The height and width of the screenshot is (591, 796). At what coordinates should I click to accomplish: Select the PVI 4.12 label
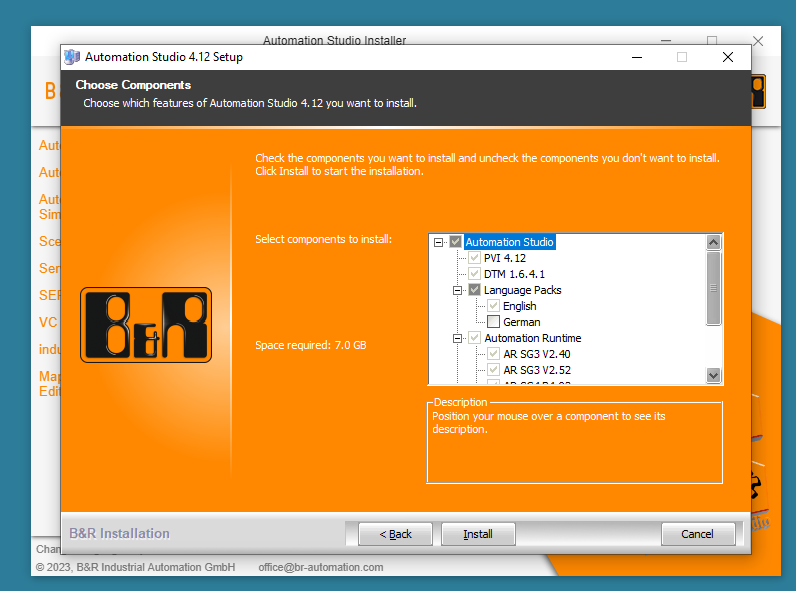point(505,258)
